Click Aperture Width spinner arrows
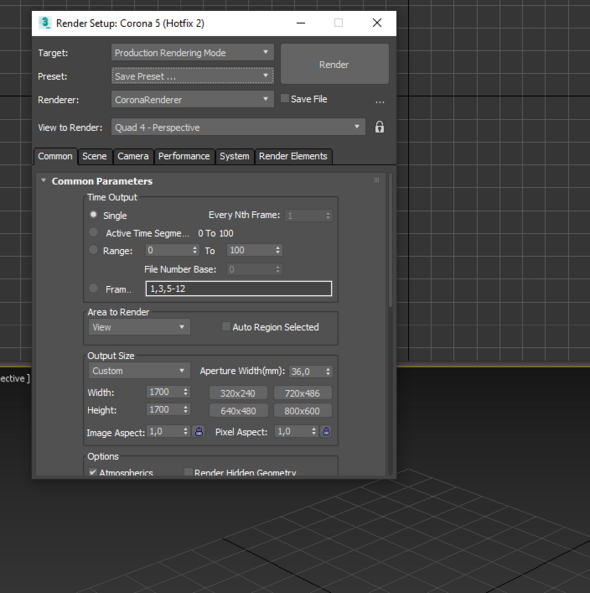Viewport: 590px width, 593px height. (328, 371)
